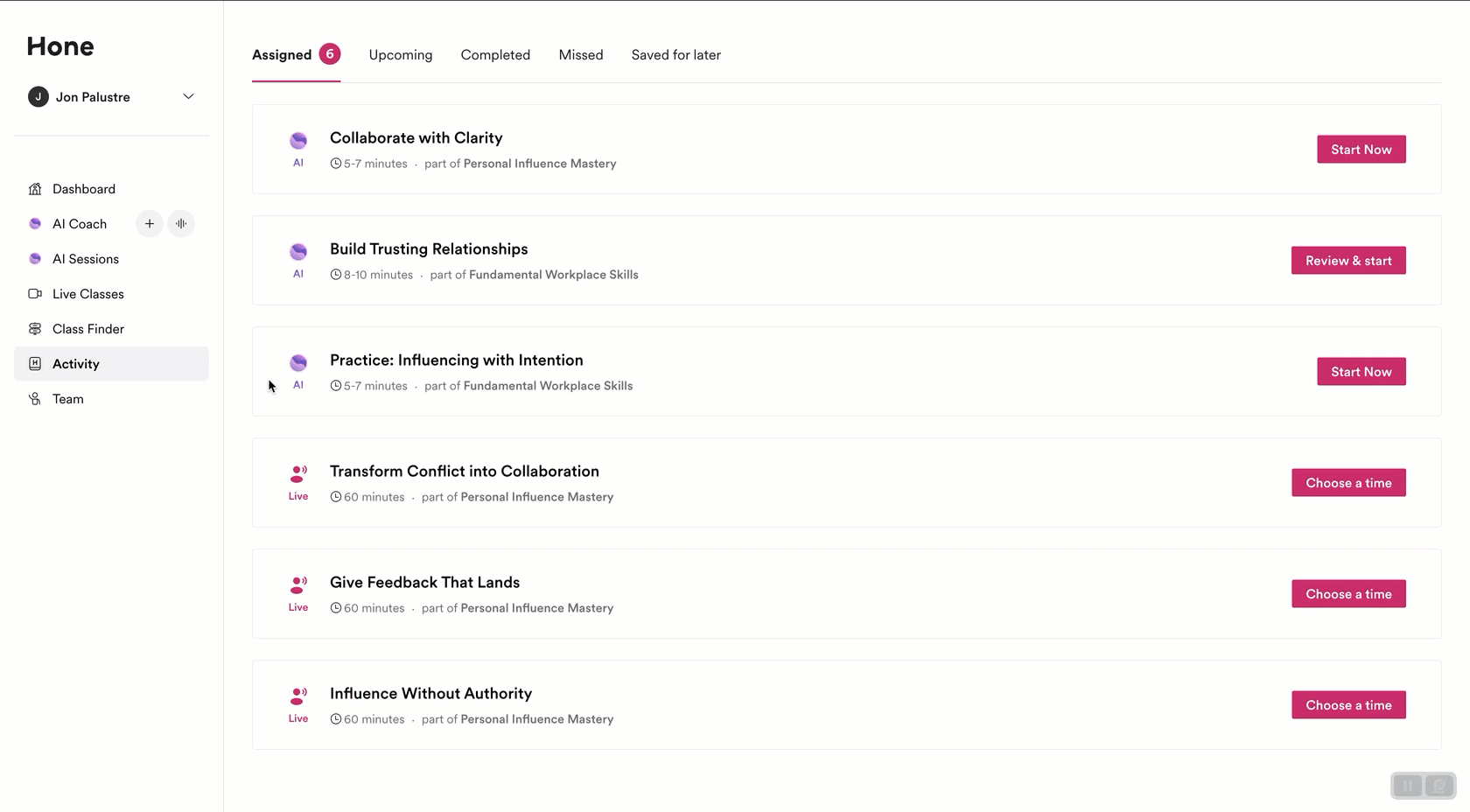Click the plus icon beside AI Coach

coord(150,224)
